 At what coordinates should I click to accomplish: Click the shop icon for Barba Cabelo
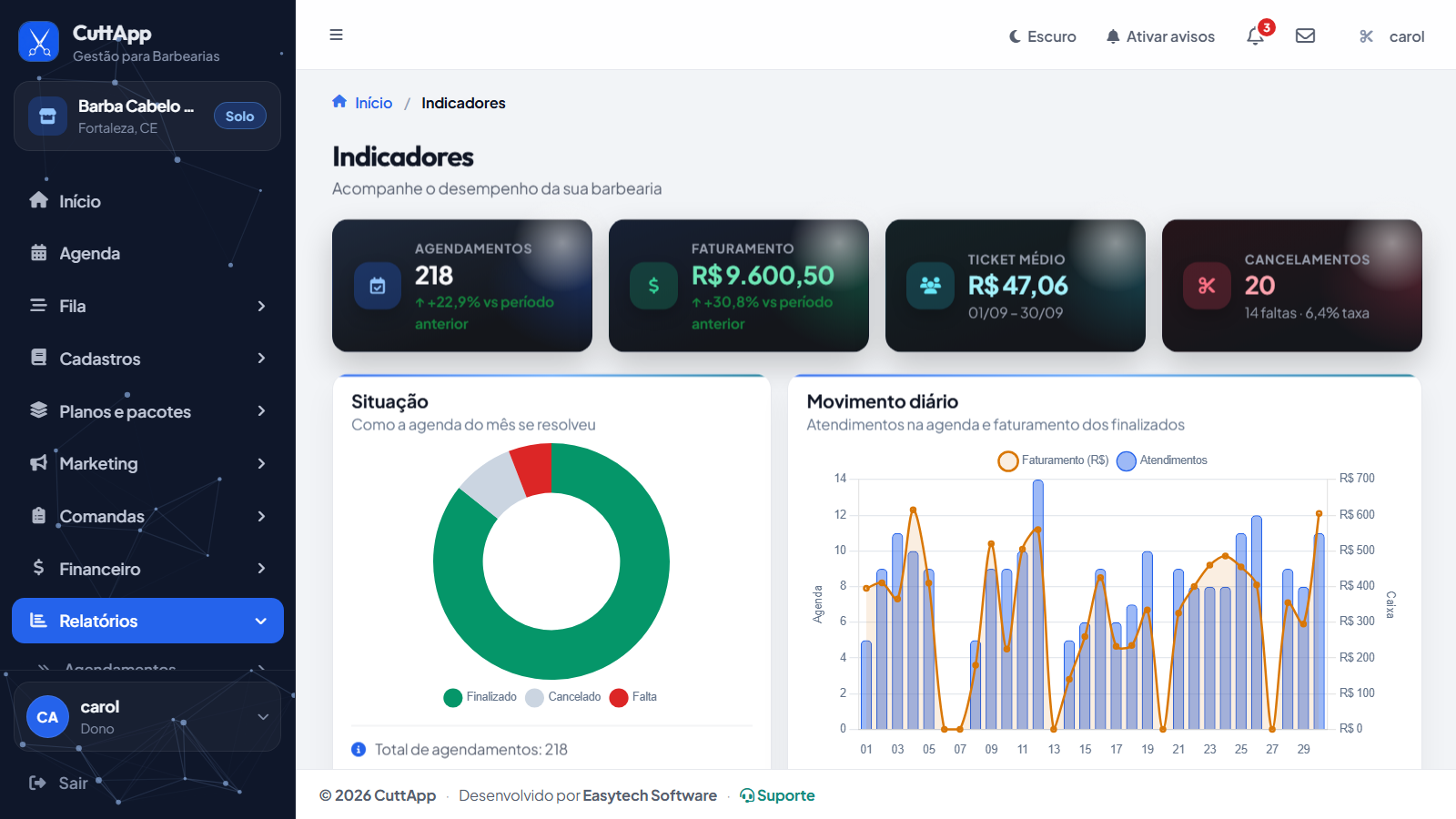pos(47,116)
